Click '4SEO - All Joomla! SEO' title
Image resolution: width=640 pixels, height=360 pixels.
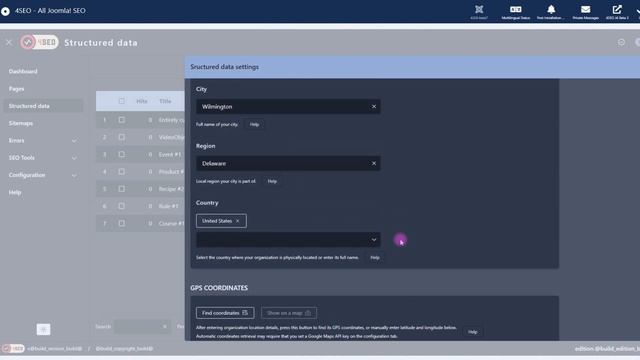point(50,11)
